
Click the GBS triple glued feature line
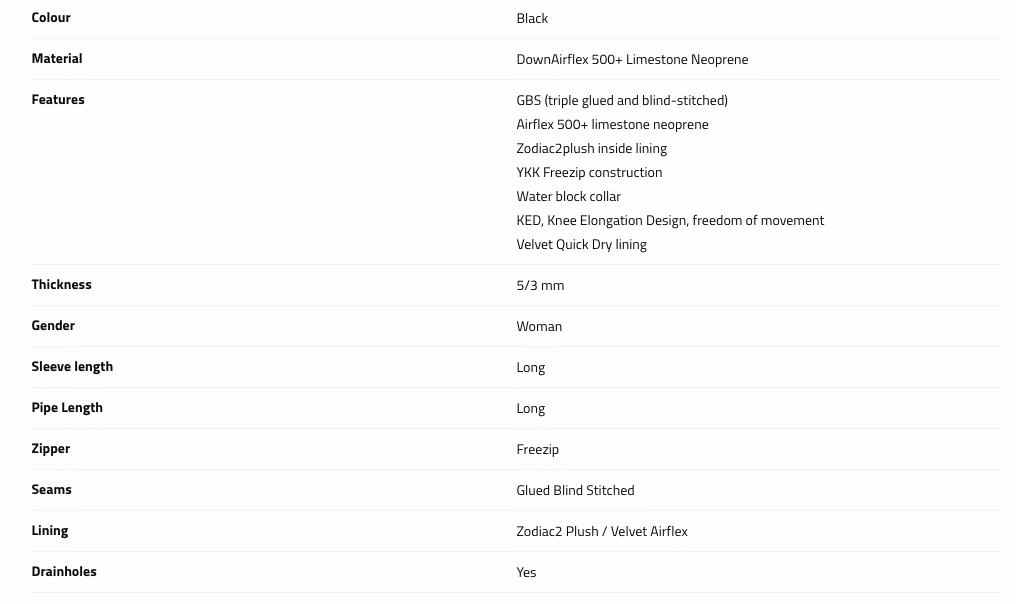coord(622,100)
